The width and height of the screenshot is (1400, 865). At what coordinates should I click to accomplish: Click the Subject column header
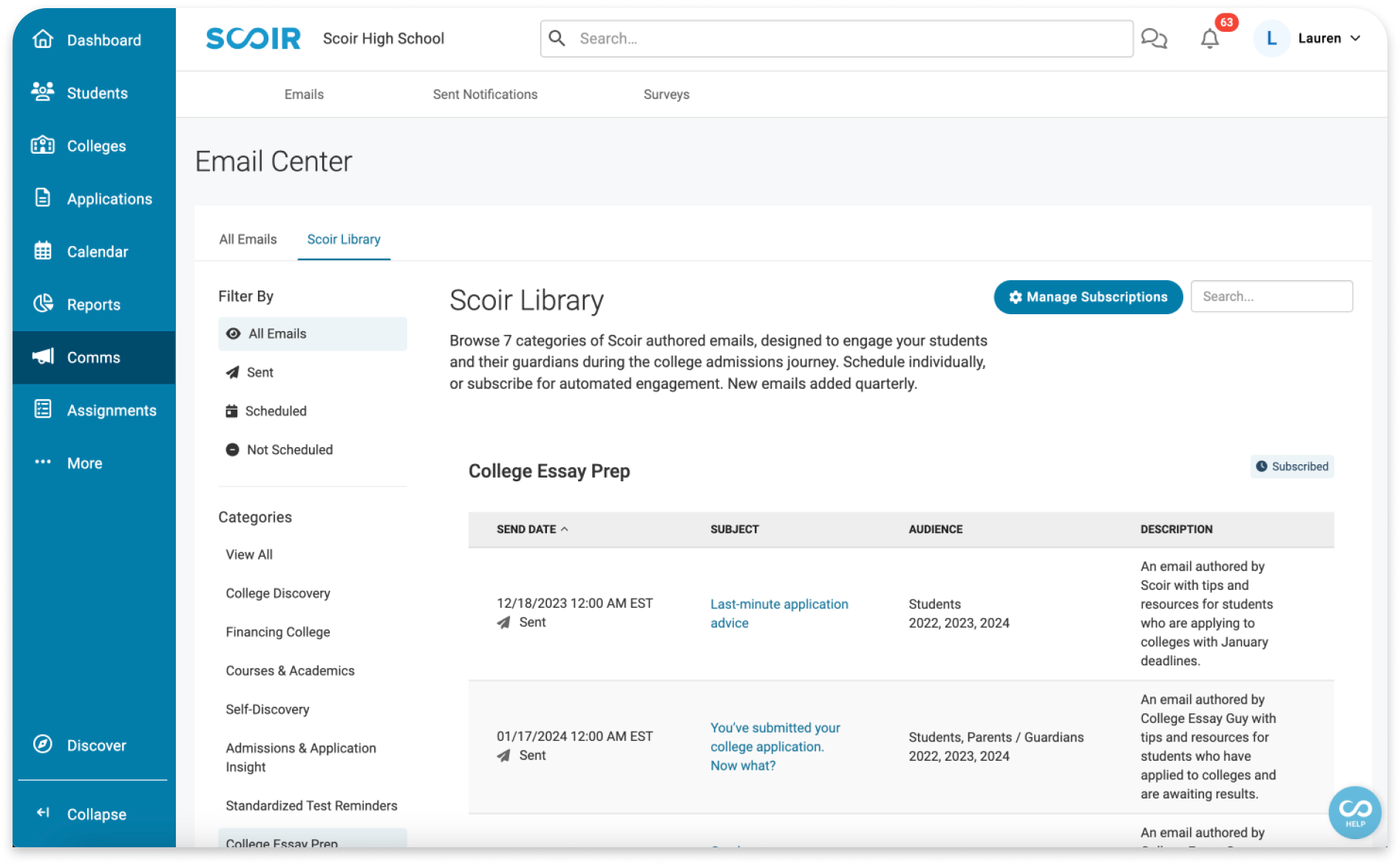(734, 529)
